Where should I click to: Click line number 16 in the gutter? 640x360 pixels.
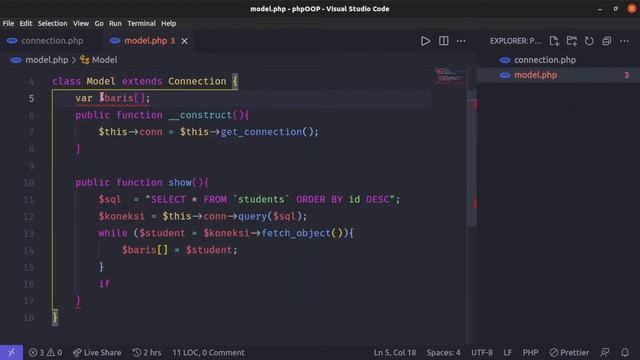click(x=29, y=284)
